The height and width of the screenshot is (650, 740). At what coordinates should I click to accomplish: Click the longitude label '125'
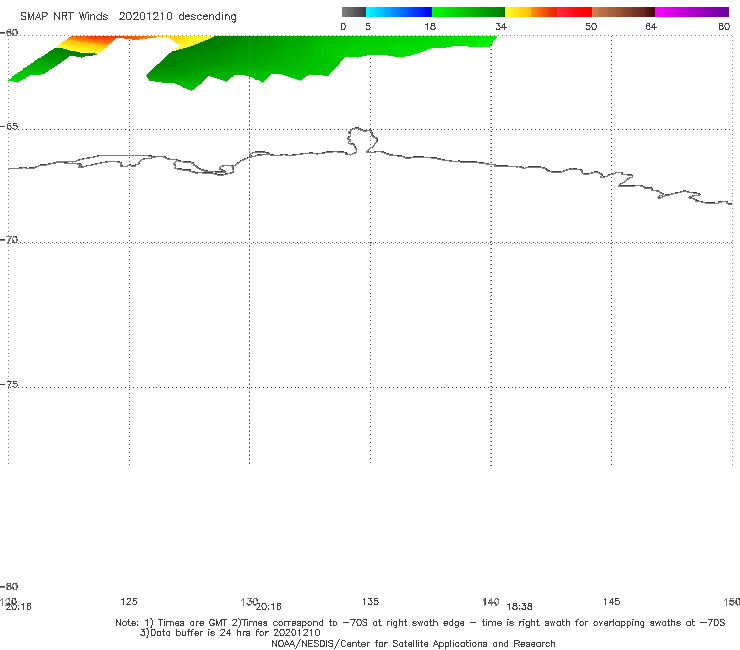pos(129,601)
